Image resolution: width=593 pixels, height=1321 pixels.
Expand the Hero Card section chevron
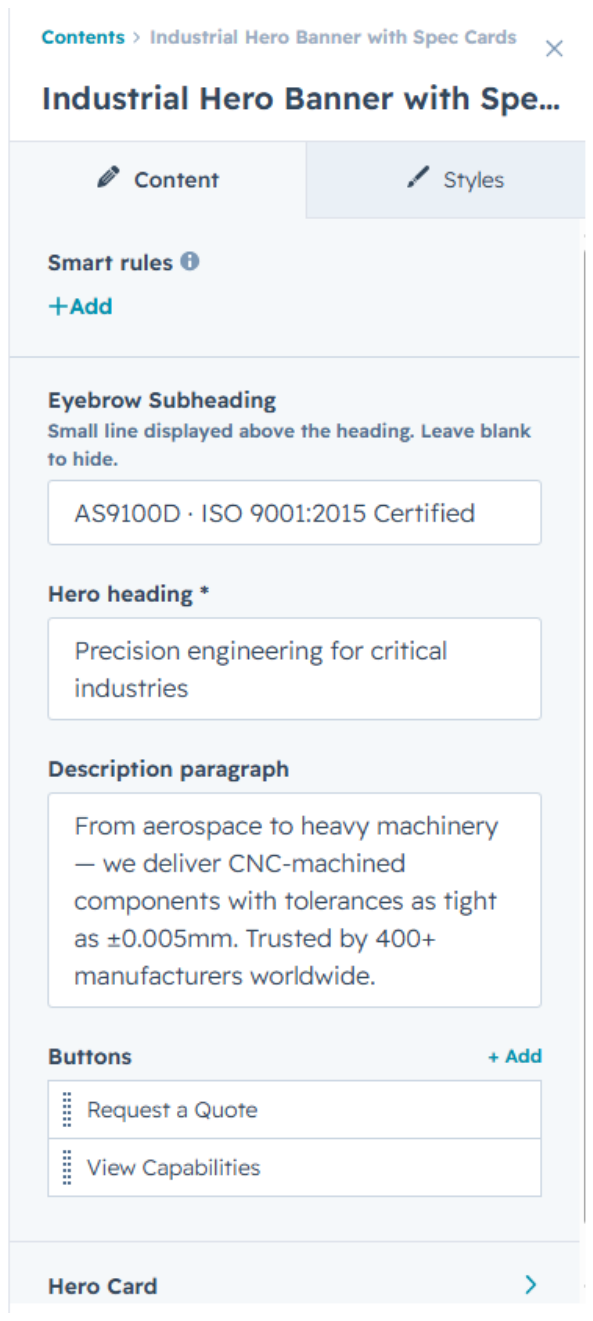(x=531, y=1285)
